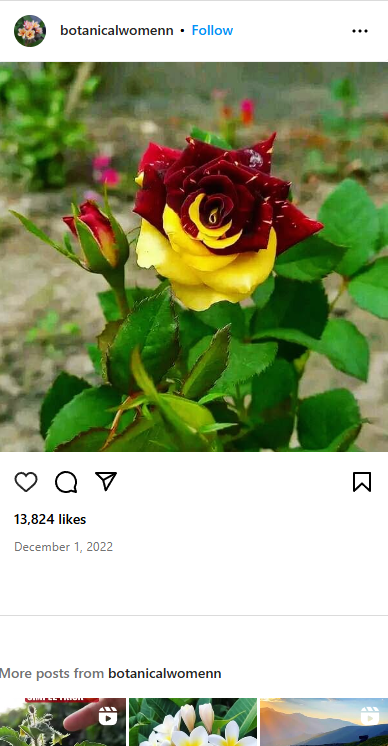Viewport: 388px width, 746px height.
Task: Open first reel thumbnail with finger
Action: 63,722
